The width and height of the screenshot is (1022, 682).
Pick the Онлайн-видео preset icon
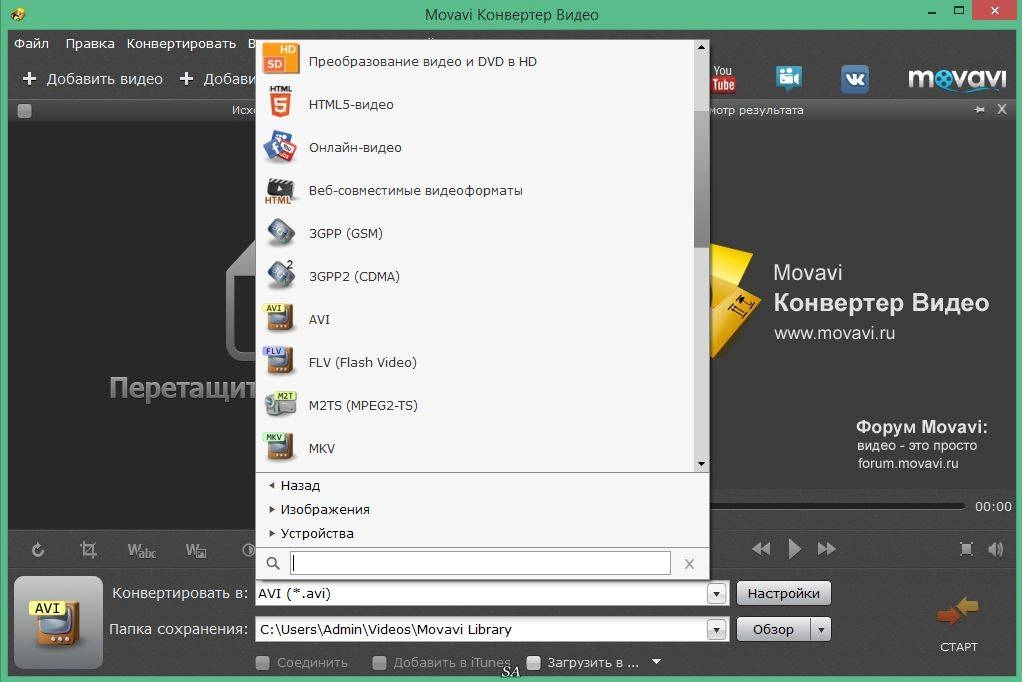click(280, 146)
